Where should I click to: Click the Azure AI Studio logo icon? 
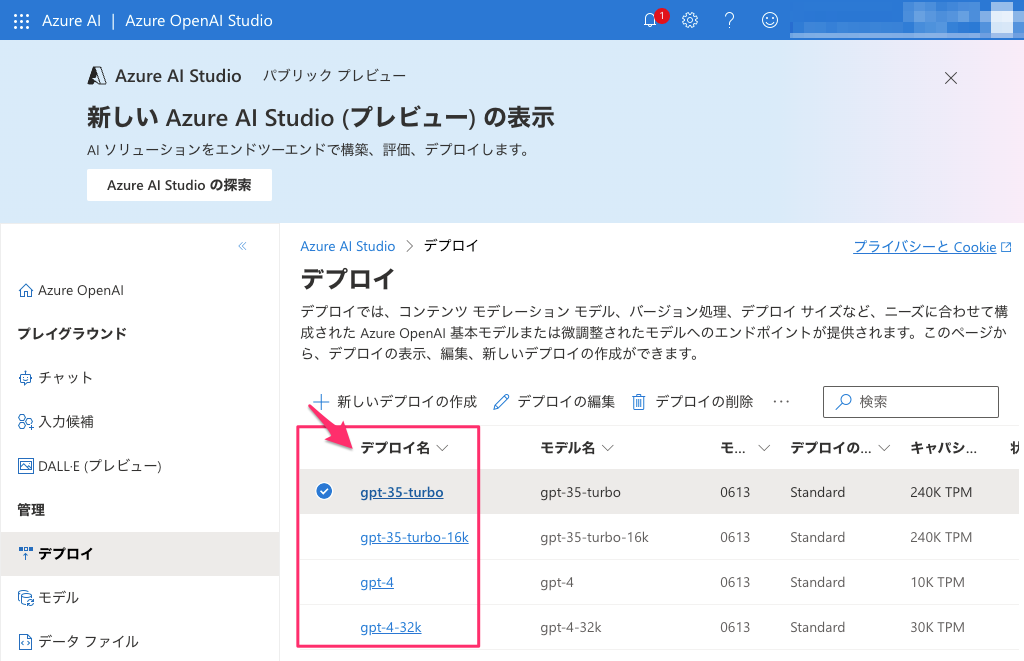97,76
